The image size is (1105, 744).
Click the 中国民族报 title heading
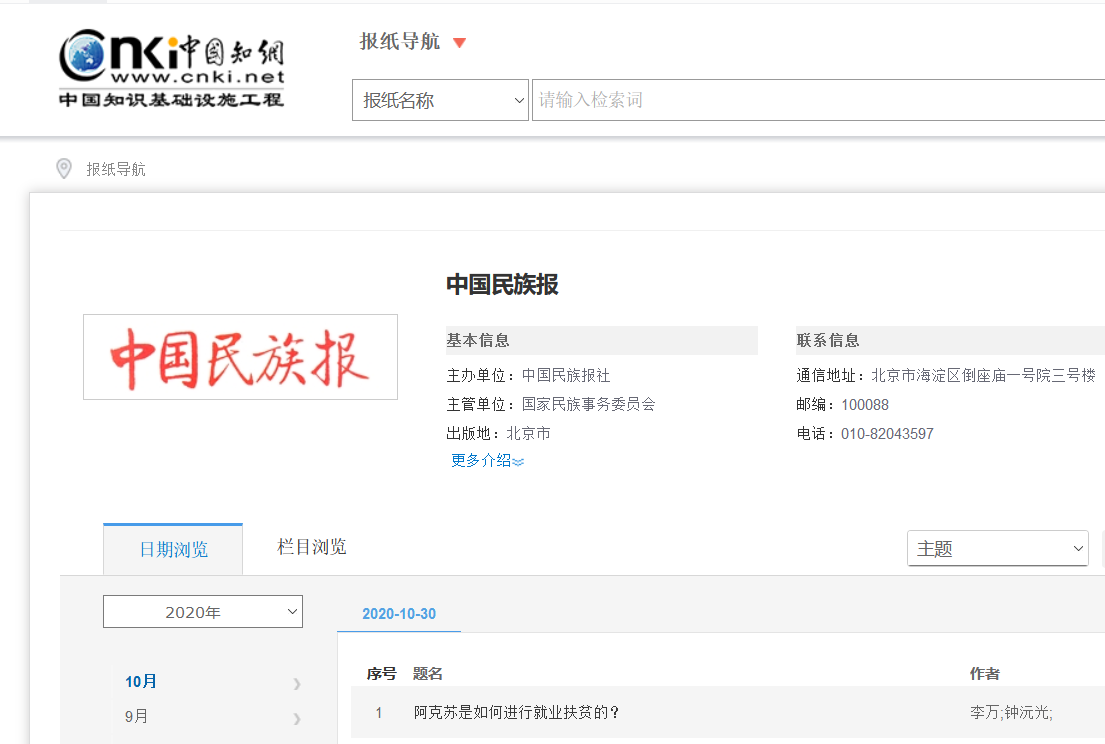pyautogui.click(x=502, y=285)
